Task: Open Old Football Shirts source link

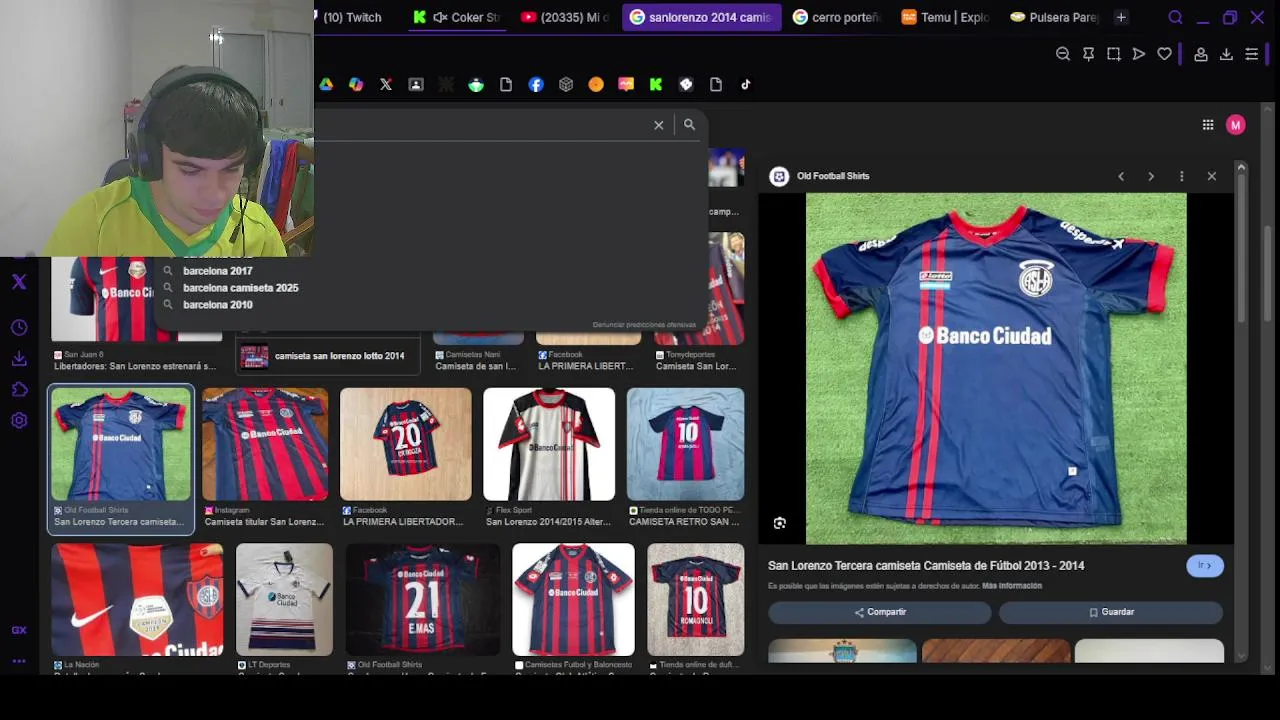Action: [x=832, y=176]
